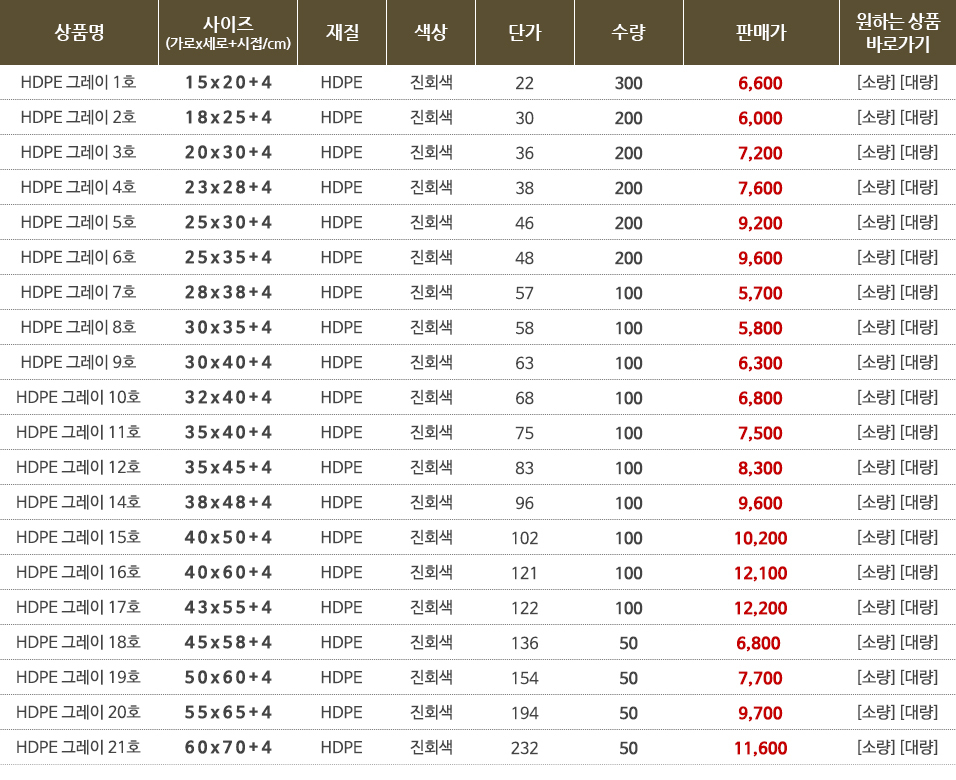Click the 사이즈 column header

228,32
